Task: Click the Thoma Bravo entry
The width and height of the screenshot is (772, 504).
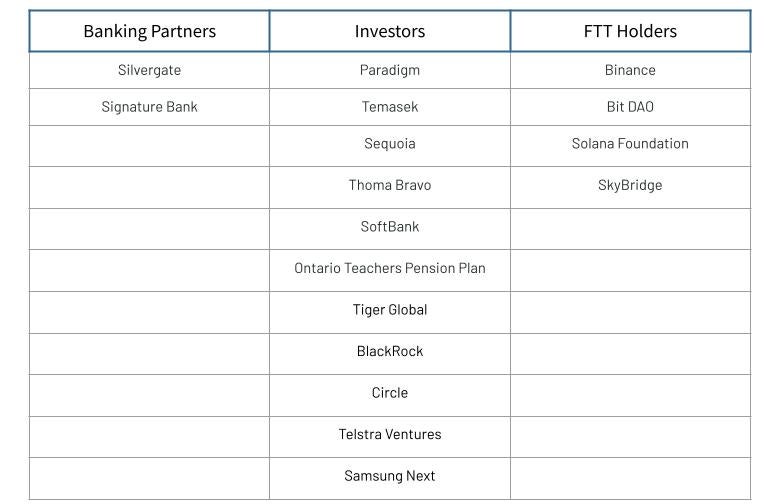Action: [x=389, y=185]
